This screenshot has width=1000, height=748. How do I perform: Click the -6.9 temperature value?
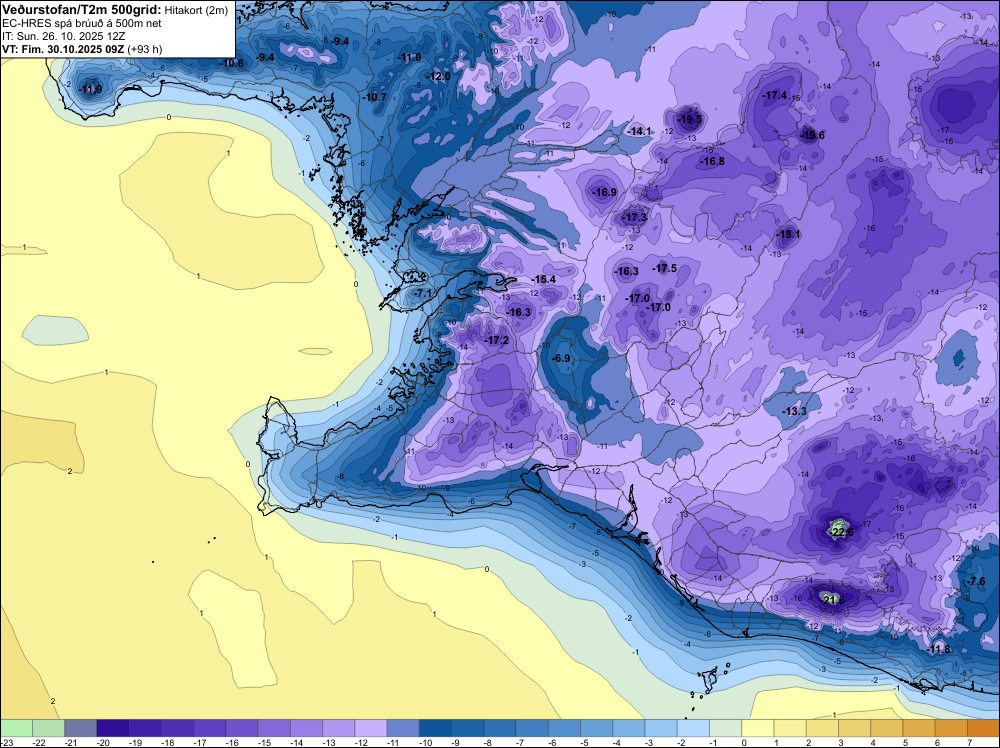pos(561,359)
